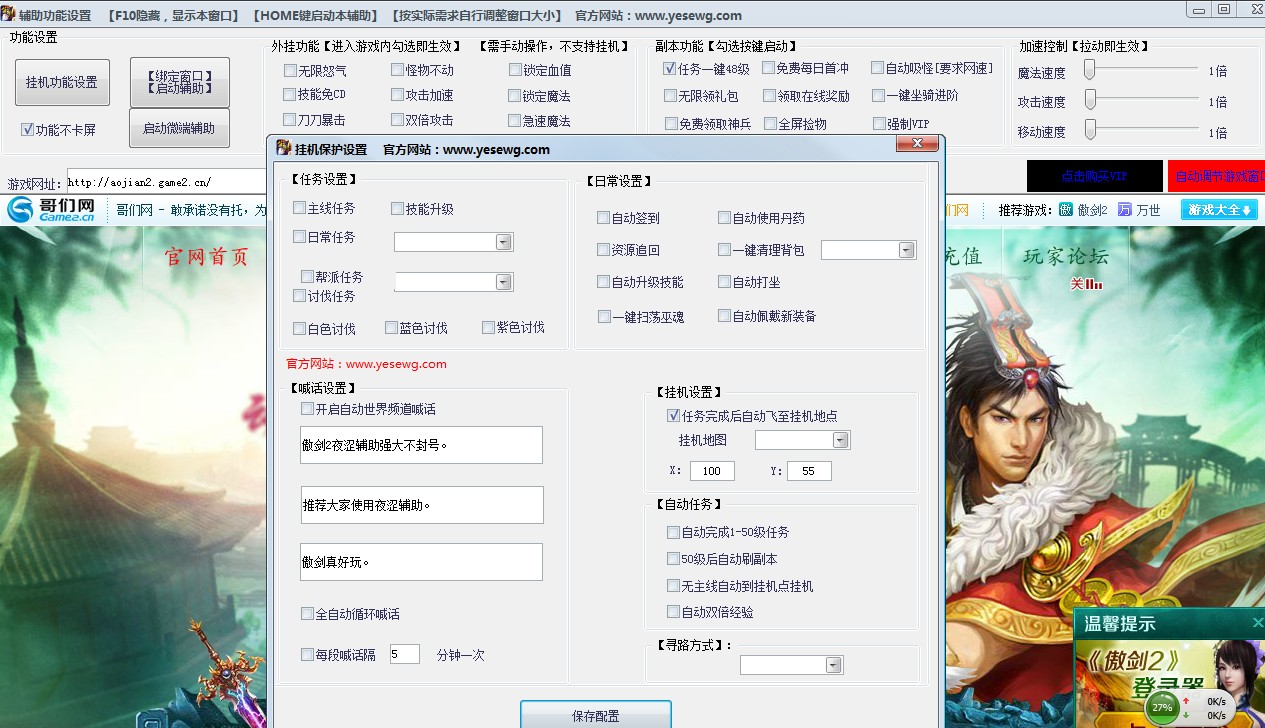Open the 官网首页 nav tab

[206, 257]
